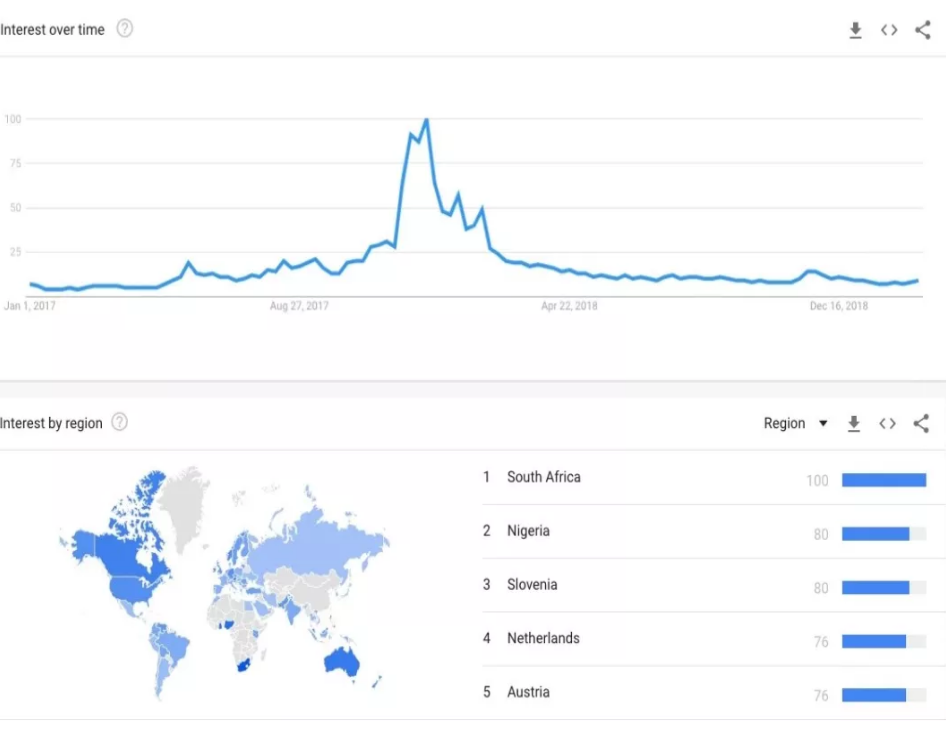Download the Interest over time data
The image size is (946, 729).
(x=855, y=30)
